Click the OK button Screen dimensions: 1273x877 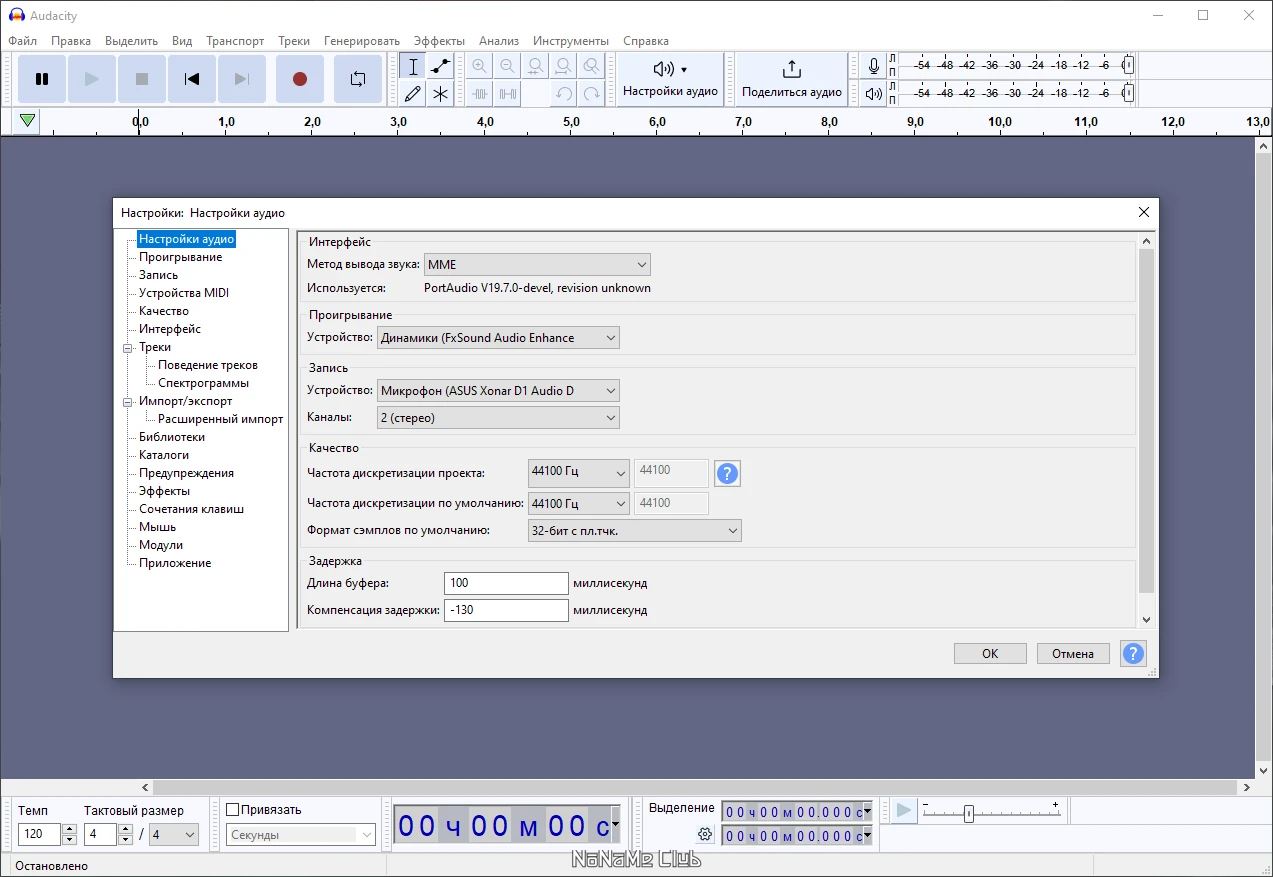989,654
